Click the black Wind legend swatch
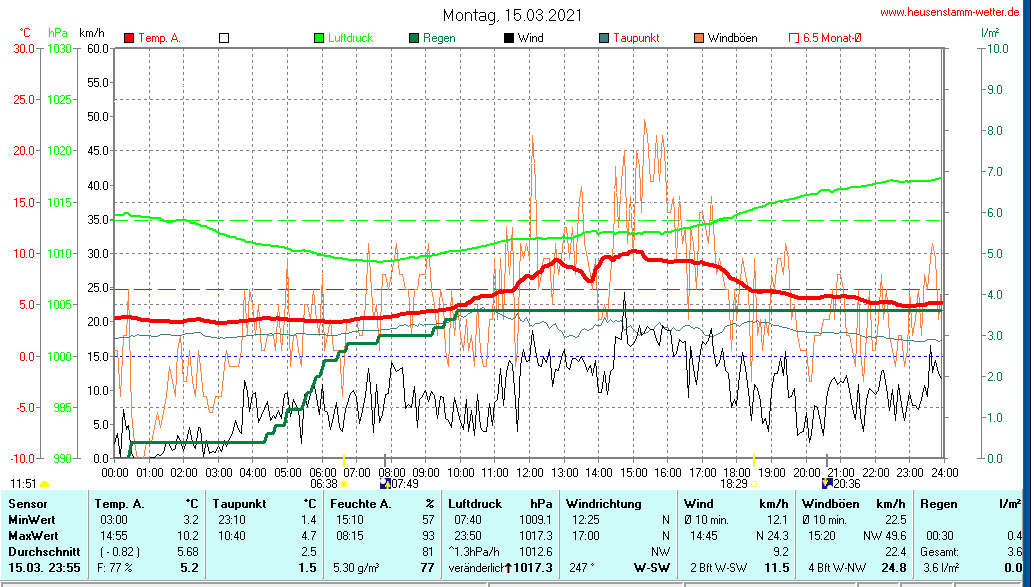The height and width of the screenshot is (587, 1034). point(508,38)
